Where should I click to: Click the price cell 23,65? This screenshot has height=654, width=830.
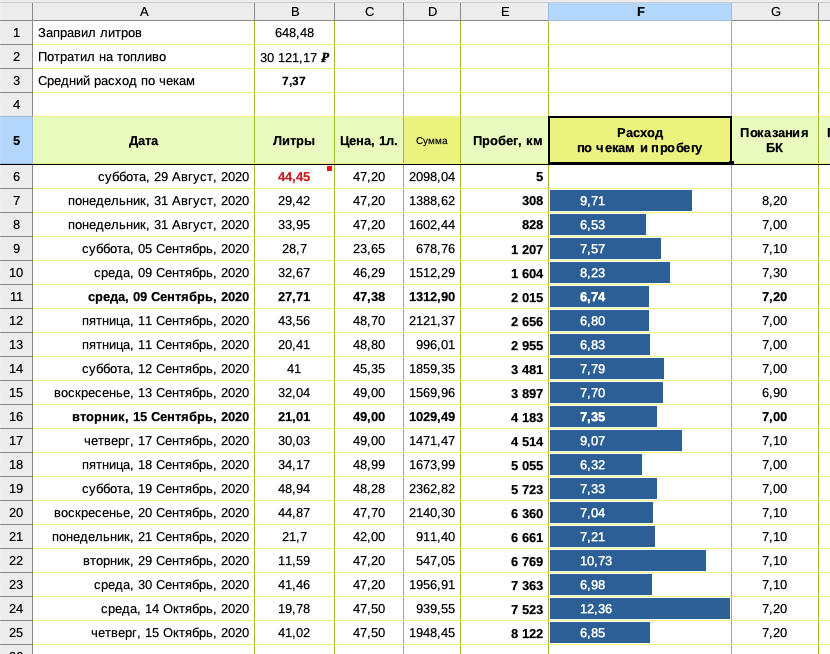click(x=369, y=249)
